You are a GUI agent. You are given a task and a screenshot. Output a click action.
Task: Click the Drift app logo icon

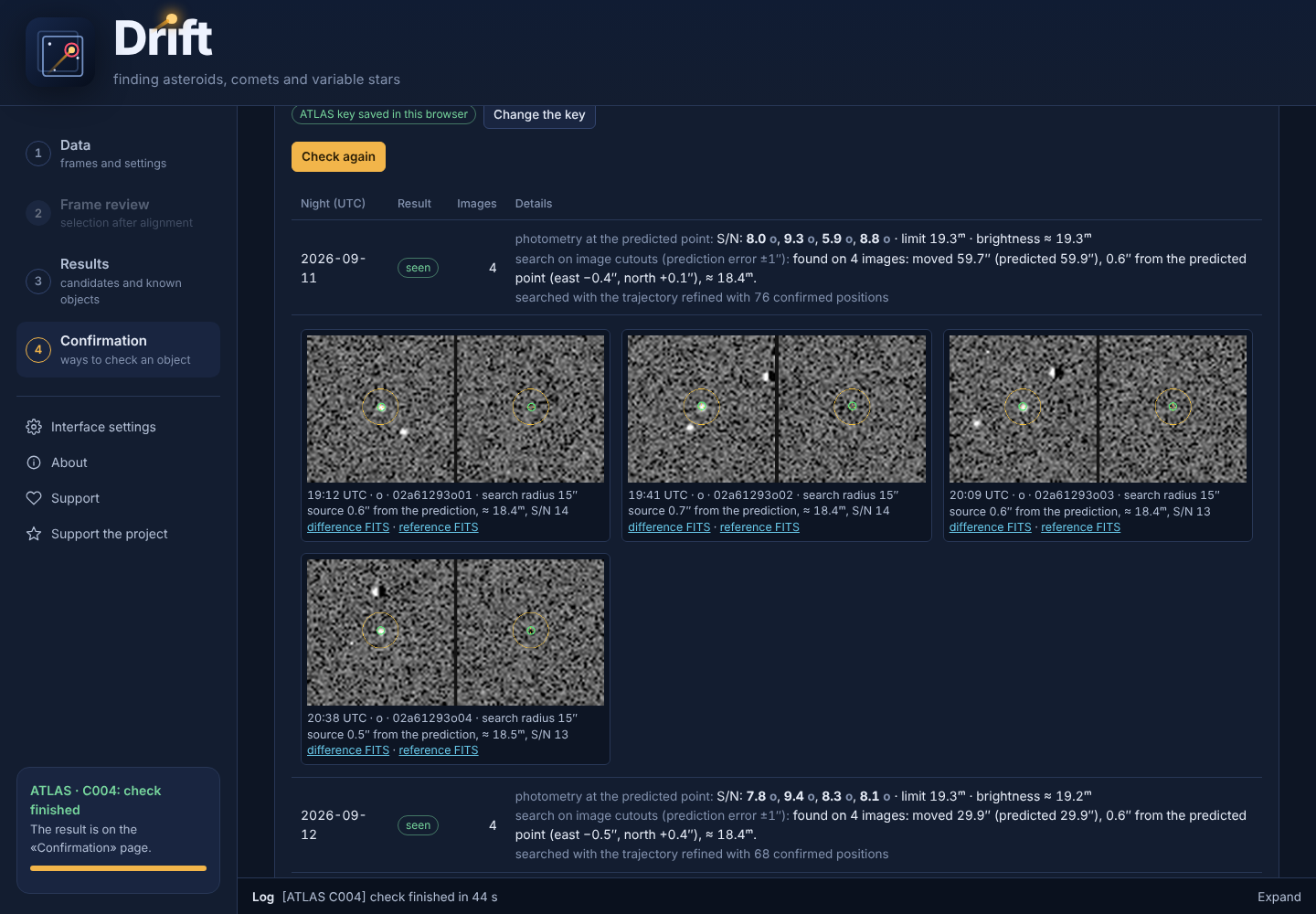[60, 53]
